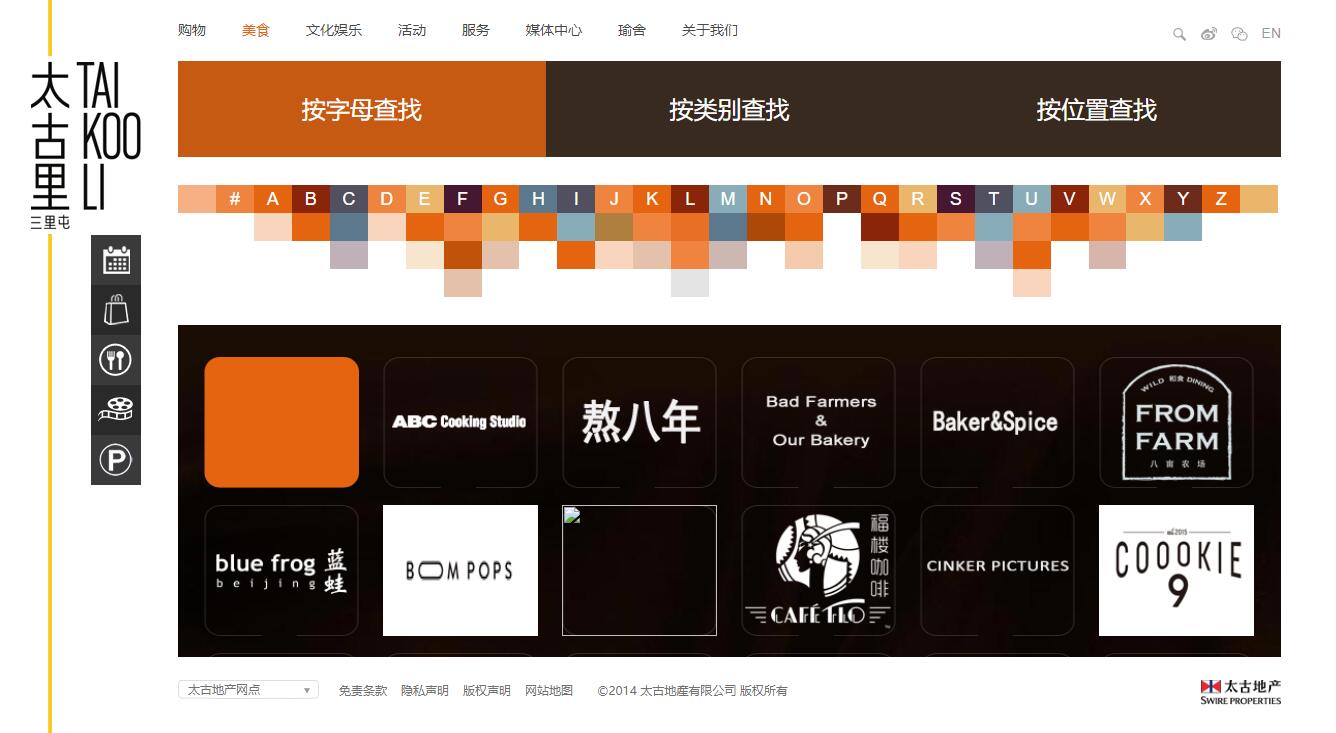Filter by letter B in alphabet bar

click(311, 199)
